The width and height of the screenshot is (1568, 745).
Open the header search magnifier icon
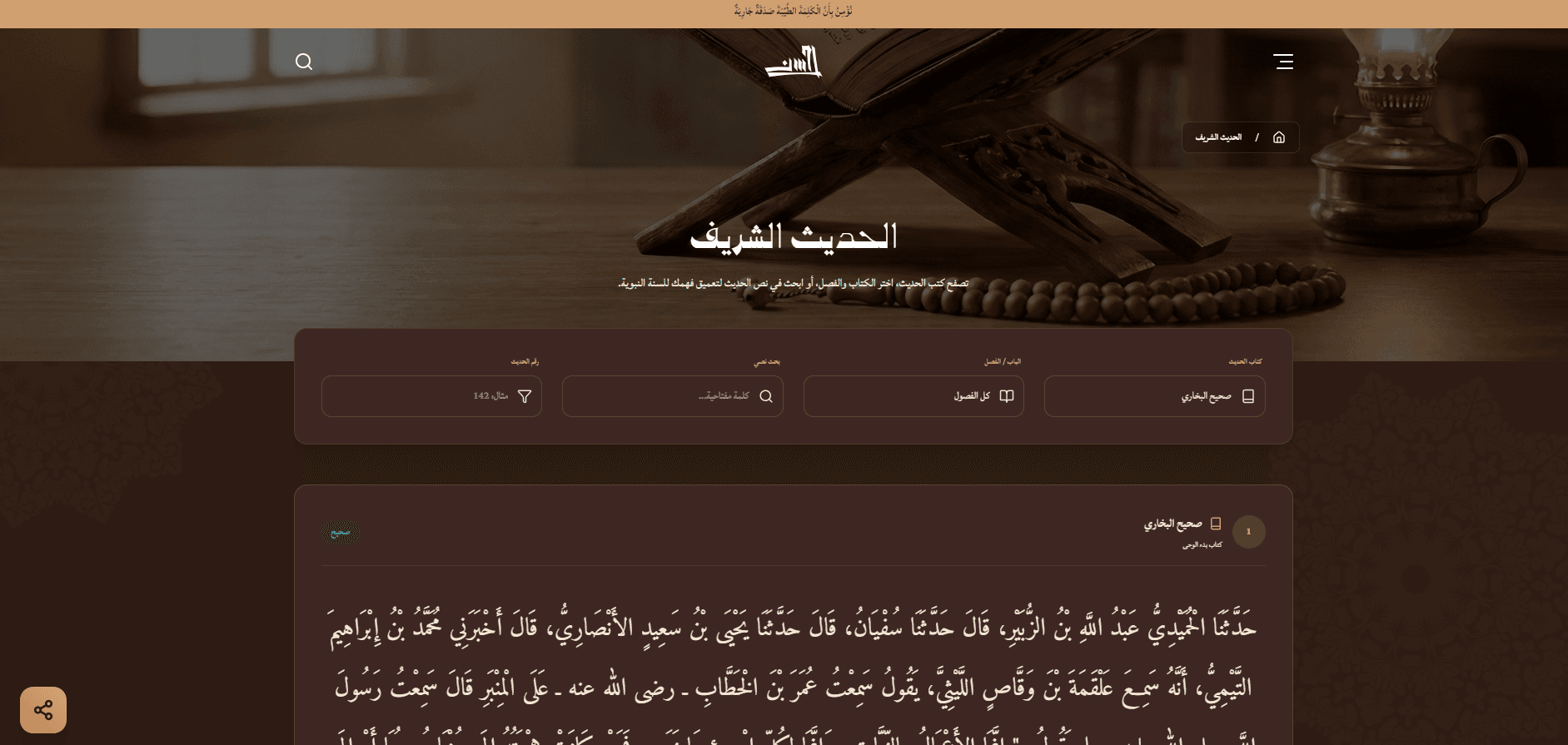coord(304,62)
